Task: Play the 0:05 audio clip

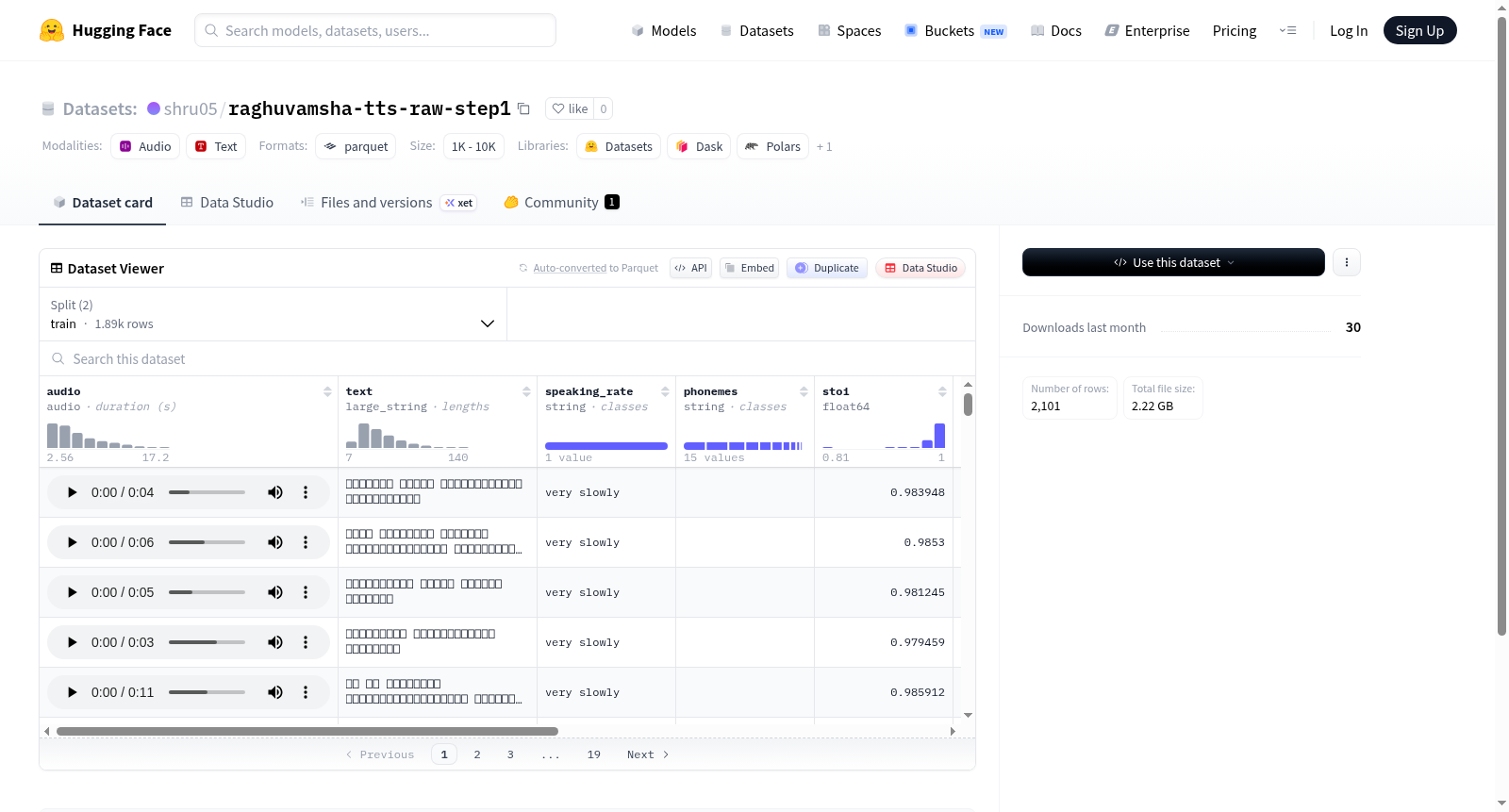Action: (73, 592)
